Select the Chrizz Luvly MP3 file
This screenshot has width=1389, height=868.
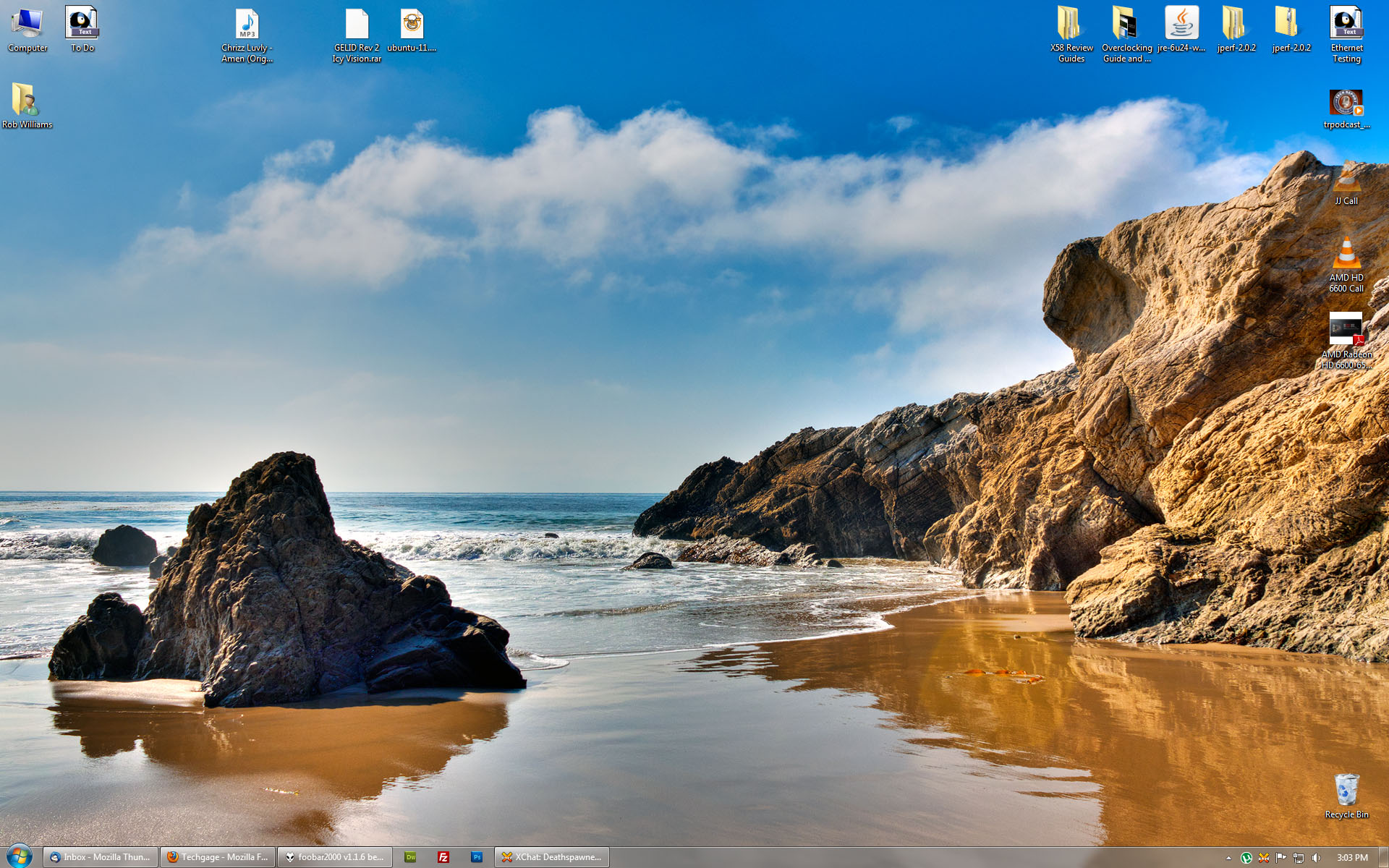(x=247, y=25)
